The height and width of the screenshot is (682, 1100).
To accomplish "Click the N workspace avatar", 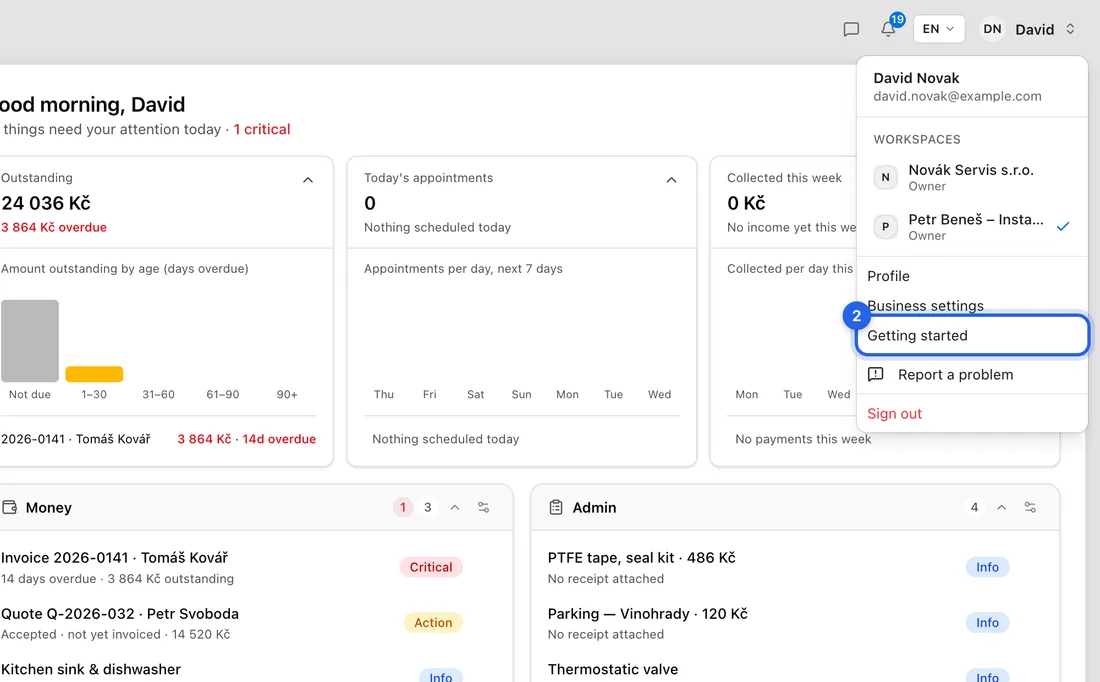I will [x=885, y=178].
